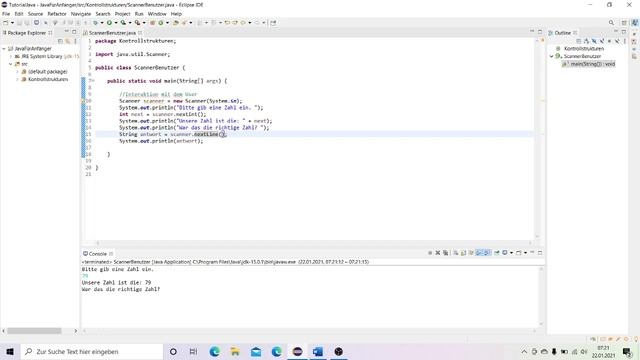The width and height of the screenshot is (640, 360).
Task: Open the File menu
Action: click(6, 14)
